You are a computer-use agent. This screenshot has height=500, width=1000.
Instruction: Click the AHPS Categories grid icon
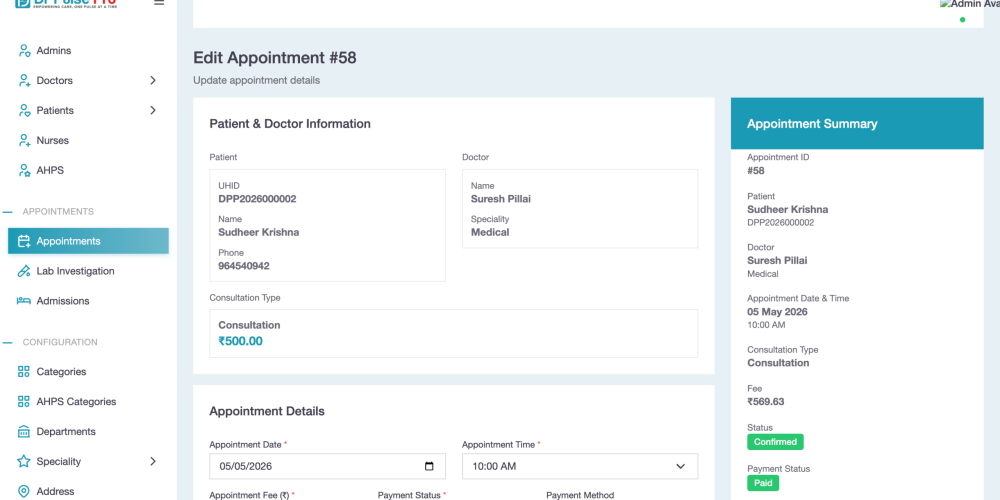tap(24, 402)
